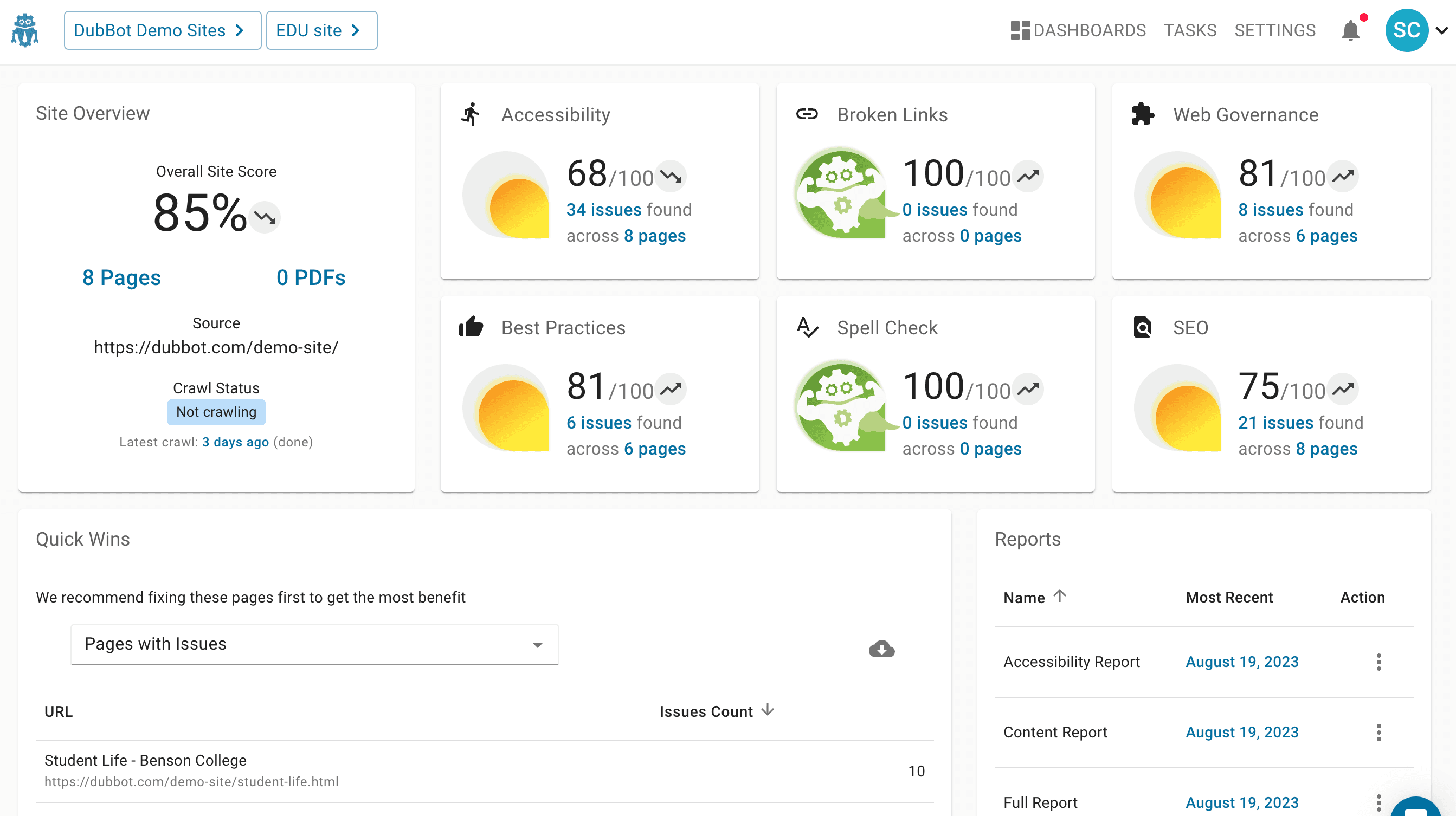Click the Accessibility score trend arrow

(672, 177)
